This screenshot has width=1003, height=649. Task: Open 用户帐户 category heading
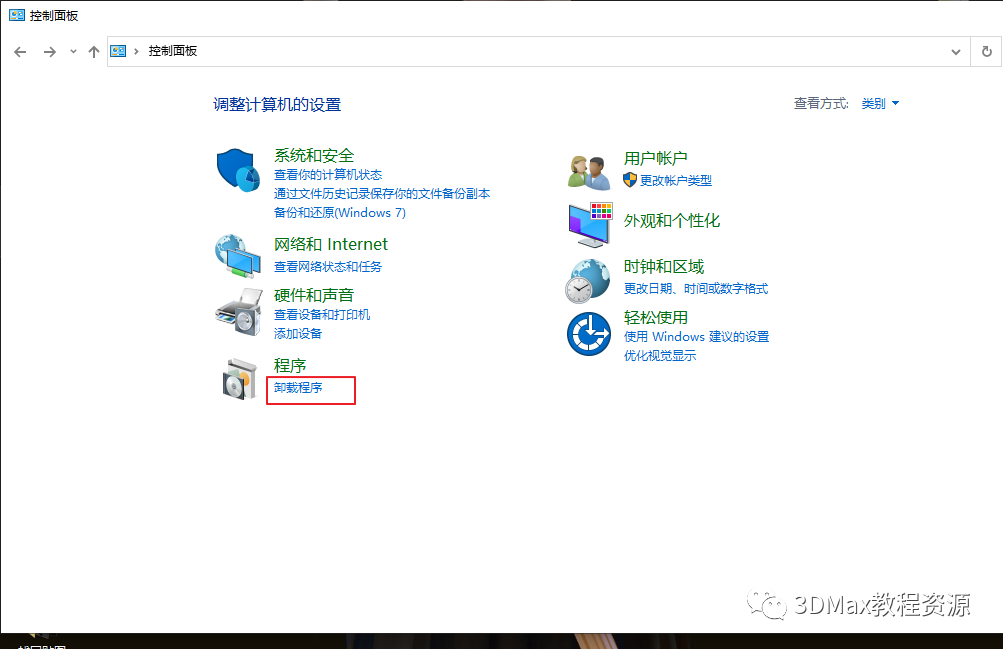tap(655, 159)
